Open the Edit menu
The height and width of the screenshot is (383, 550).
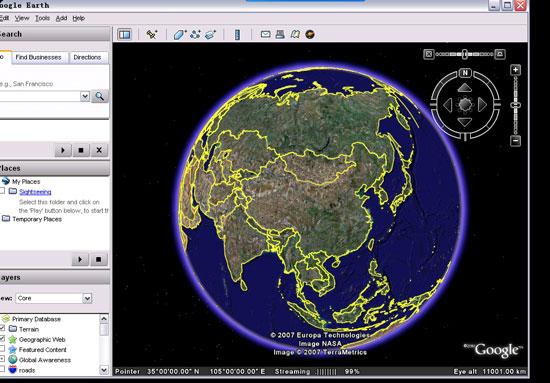5,18
